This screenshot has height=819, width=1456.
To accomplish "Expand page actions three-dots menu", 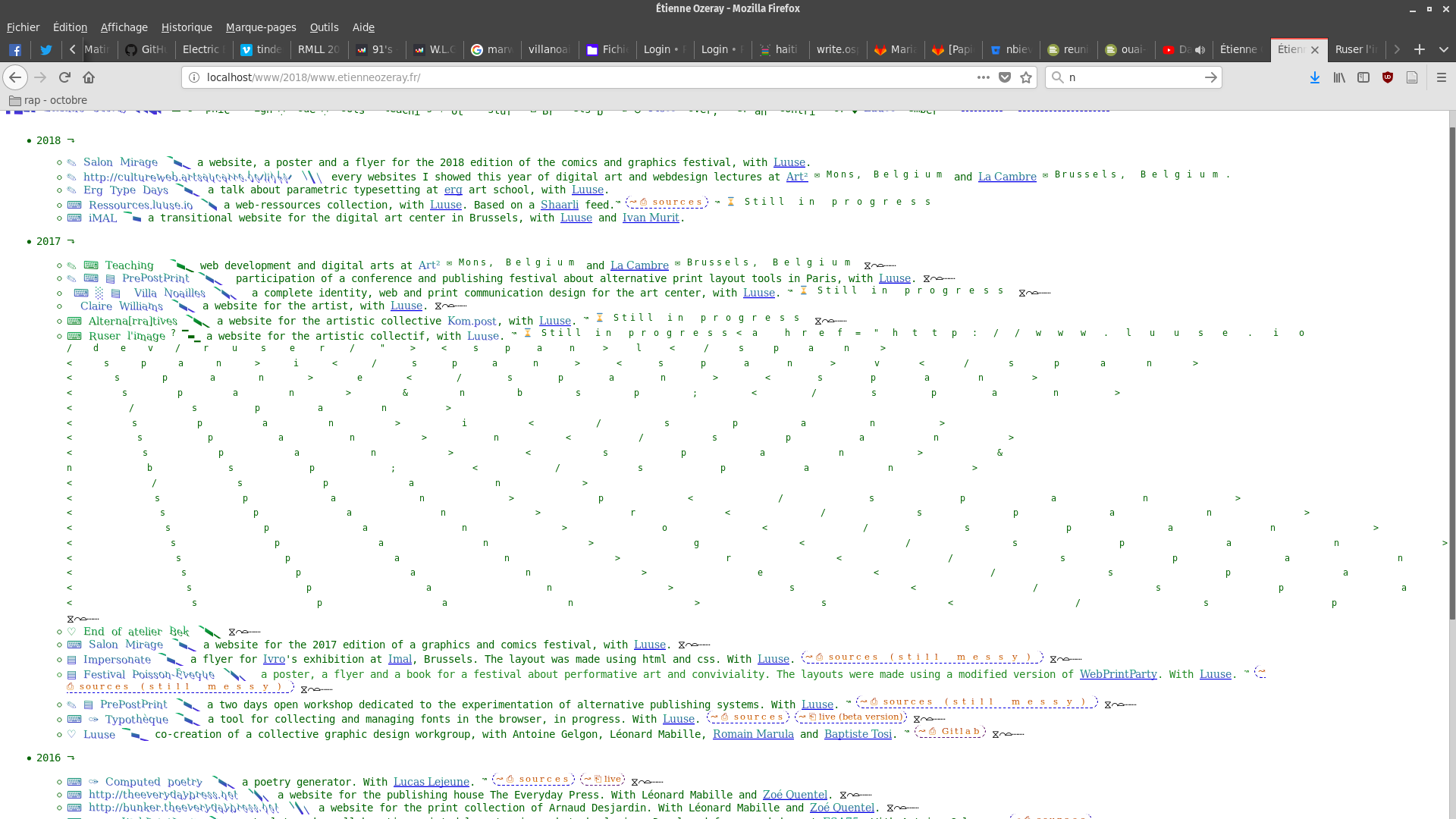I will 984,77.
